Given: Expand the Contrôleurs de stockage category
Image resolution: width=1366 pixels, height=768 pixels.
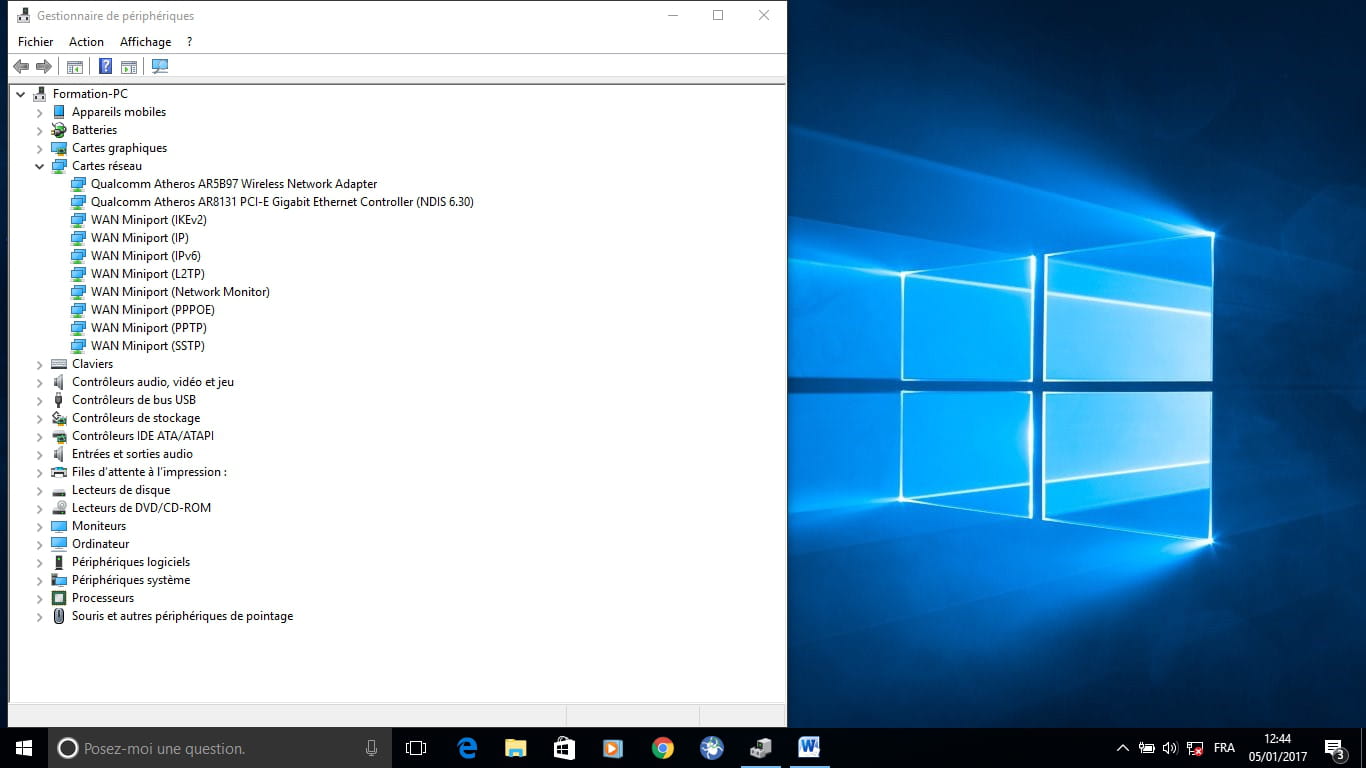Looking at the screenshot, I should [x=40, y=418].
